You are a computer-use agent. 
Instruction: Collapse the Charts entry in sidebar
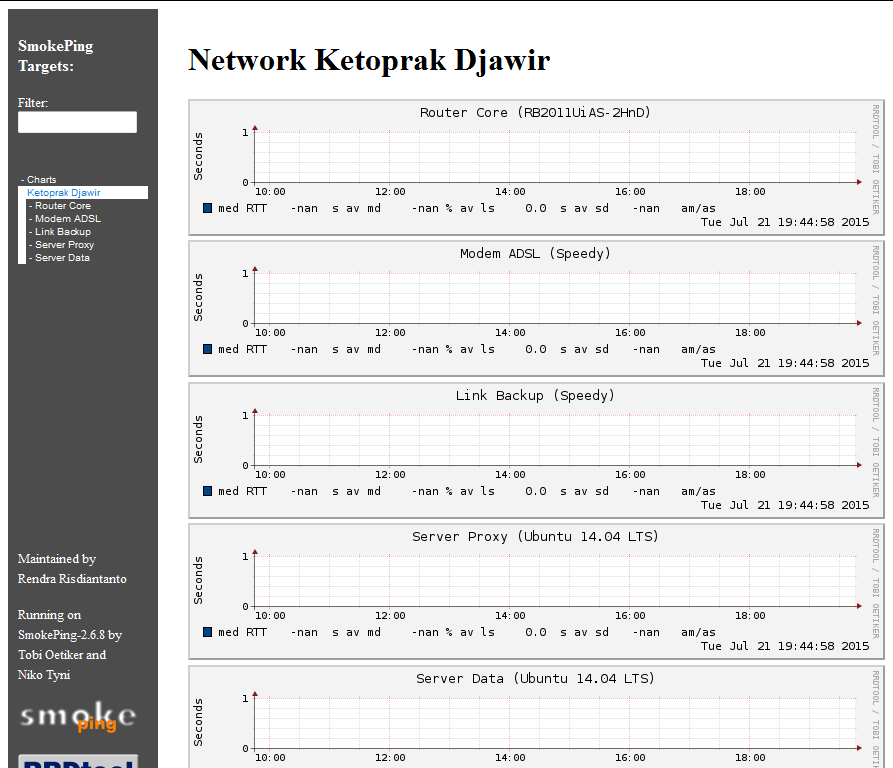(40, 179)
